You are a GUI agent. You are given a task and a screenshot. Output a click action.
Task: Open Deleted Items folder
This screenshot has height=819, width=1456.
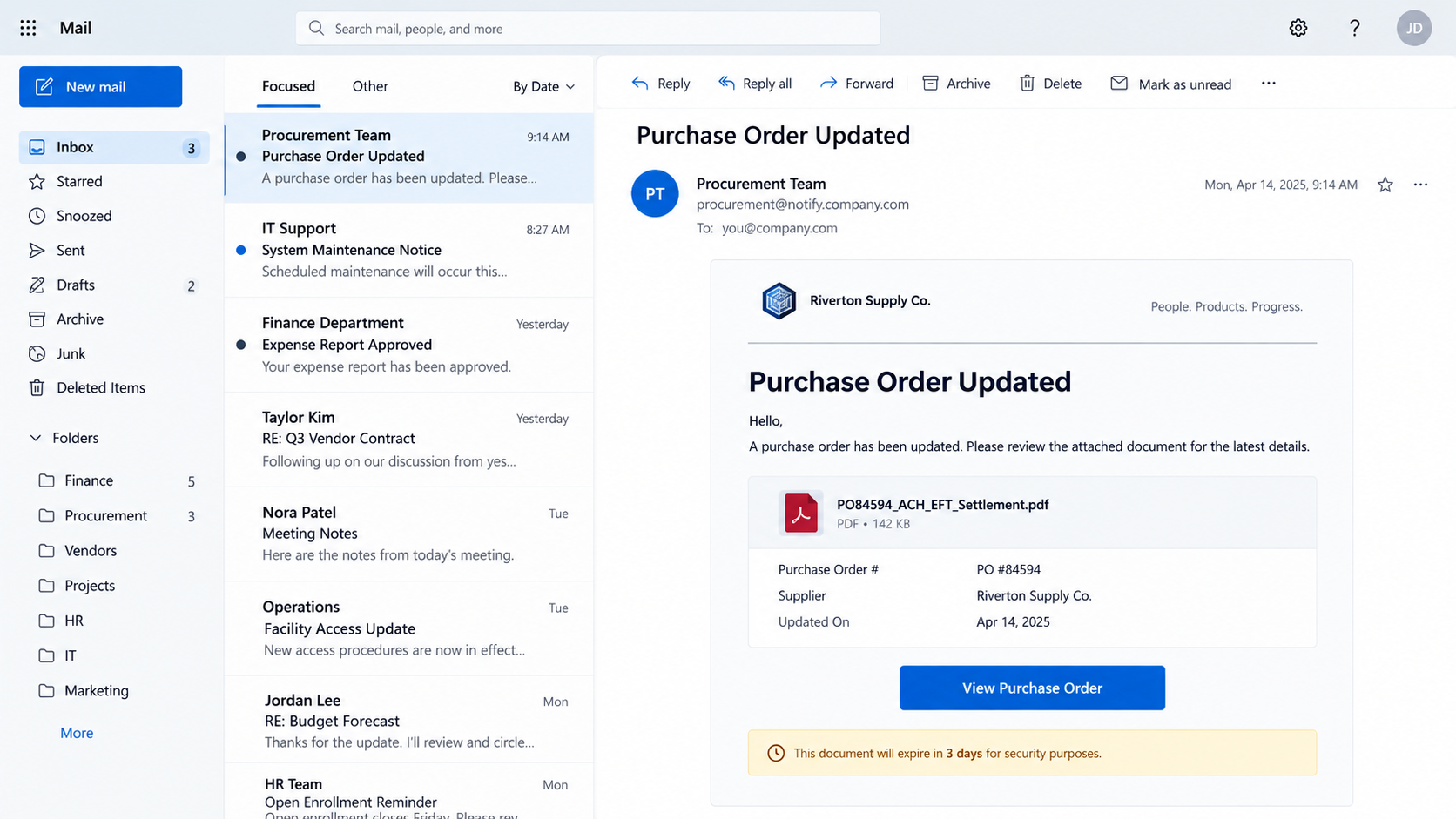coord(113,388)
